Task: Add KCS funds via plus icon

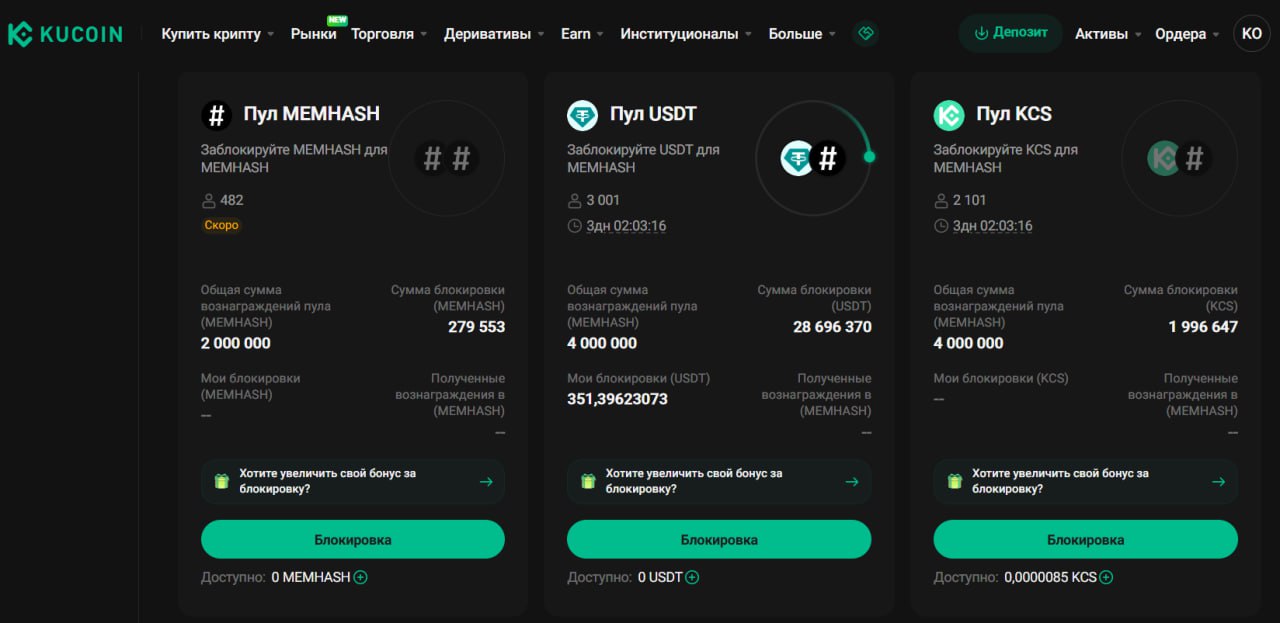Action: (1106, 577)
